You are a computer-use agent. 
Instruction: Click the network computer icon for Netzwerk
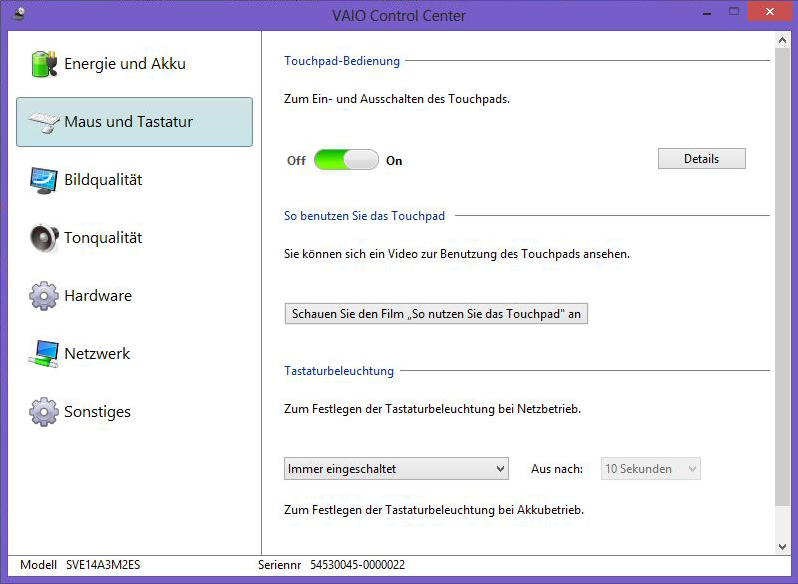pyautogui.click(x=44, y=354)
